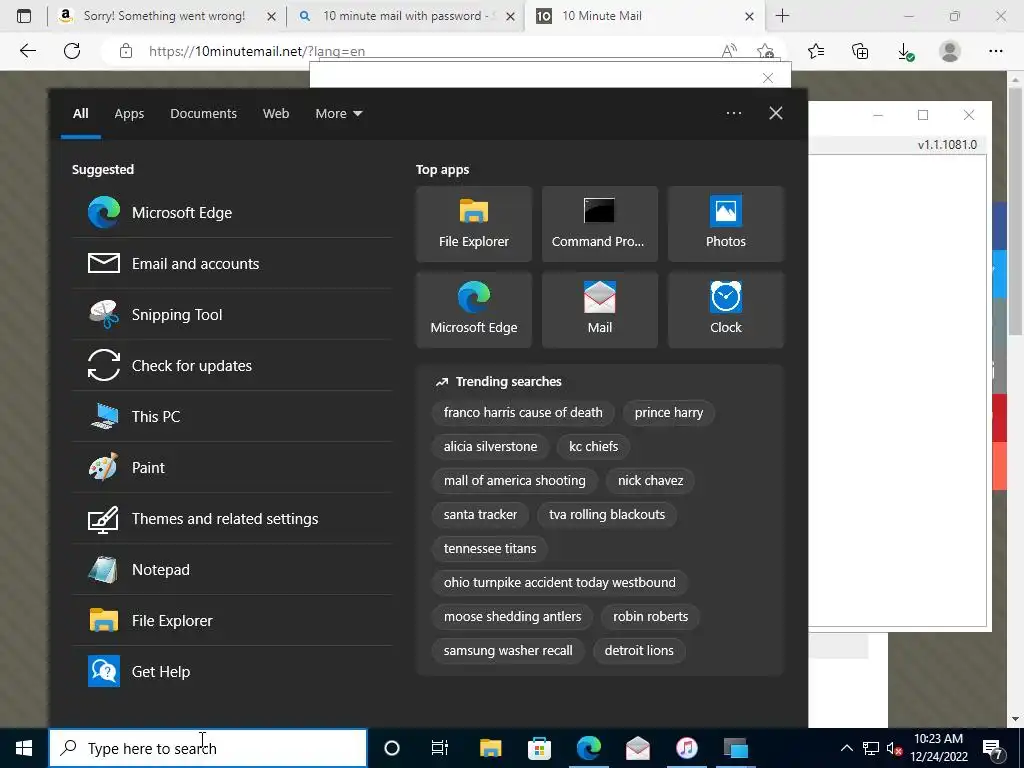
Task: Open Themes and related settings
Action: click(x=232, y=518)
